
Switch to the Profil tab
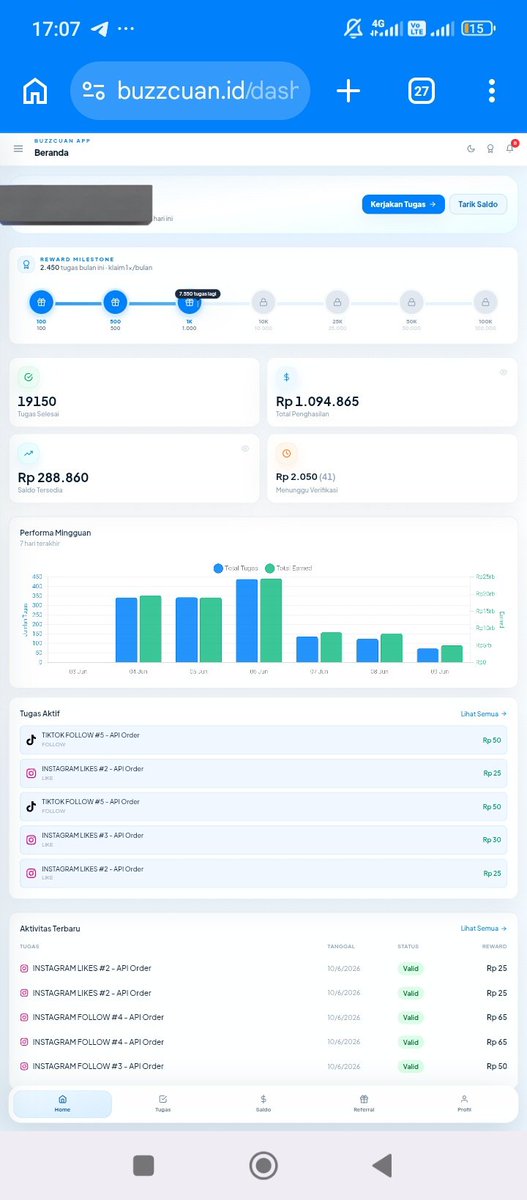pyautogui.click(x=464, y=1104)
